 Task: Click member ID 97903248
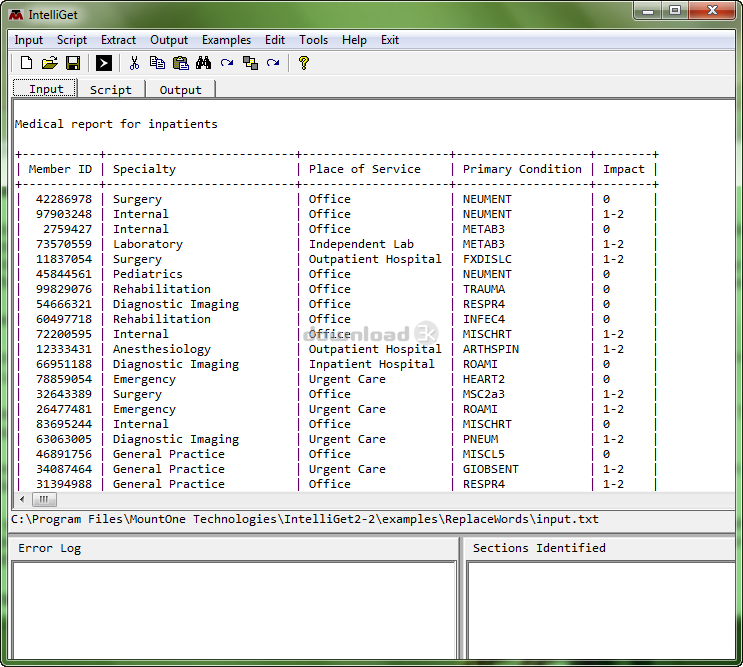click(64, 214)
